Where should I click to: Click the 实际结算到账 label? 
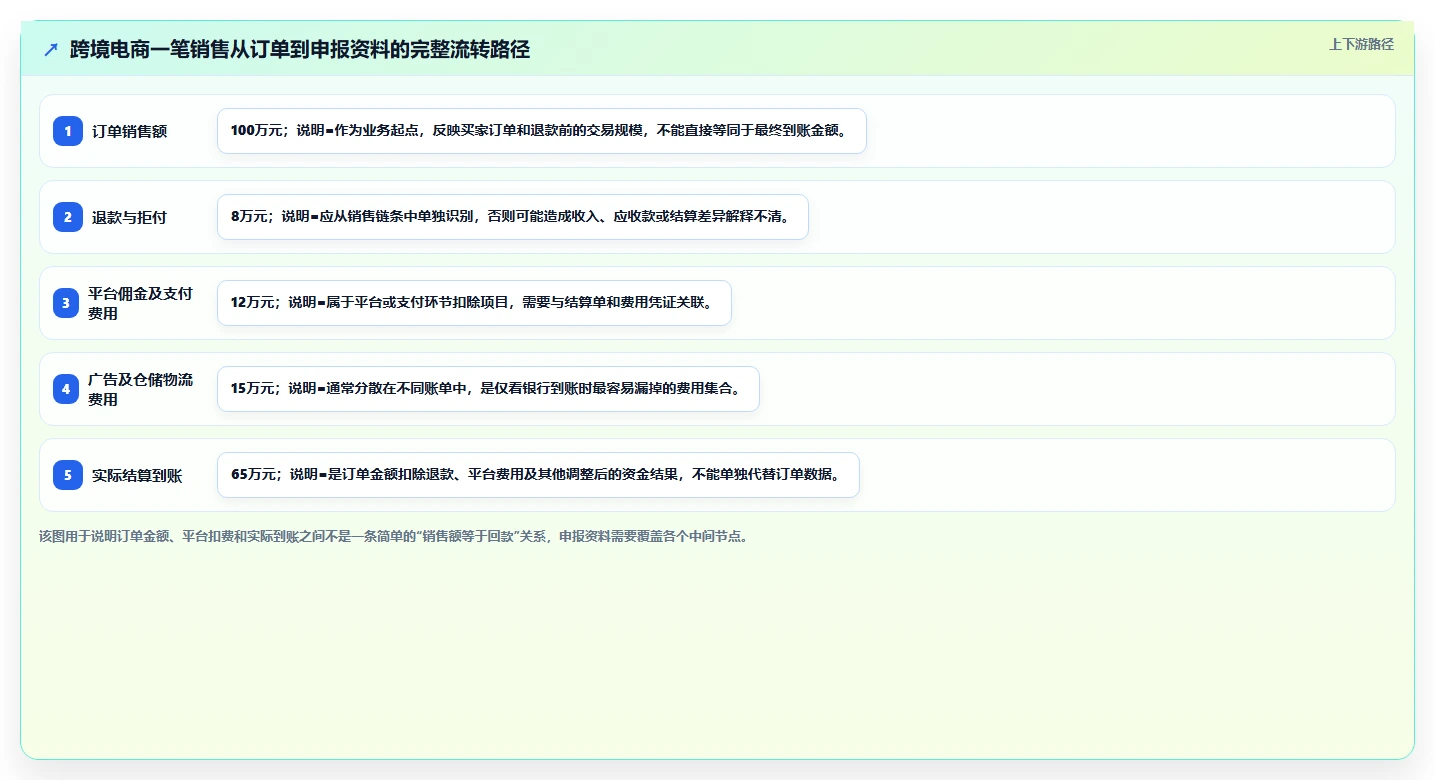click(137, 475)
